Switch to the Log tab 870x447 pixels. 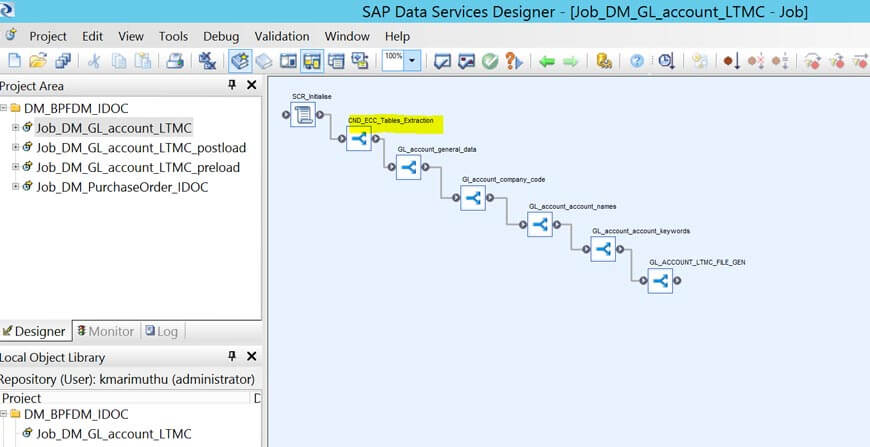161,331
